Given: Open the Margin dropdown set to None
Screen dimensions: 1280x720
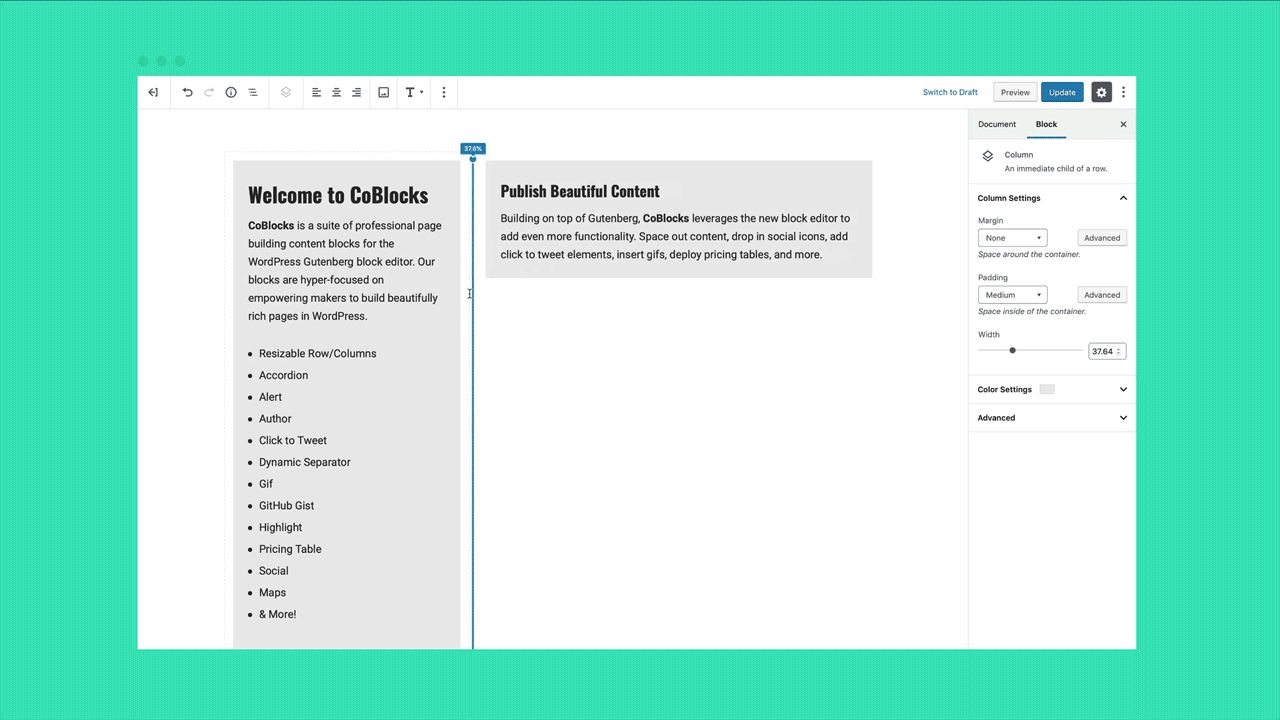Looking at the screenshot, I should 1012,238.
